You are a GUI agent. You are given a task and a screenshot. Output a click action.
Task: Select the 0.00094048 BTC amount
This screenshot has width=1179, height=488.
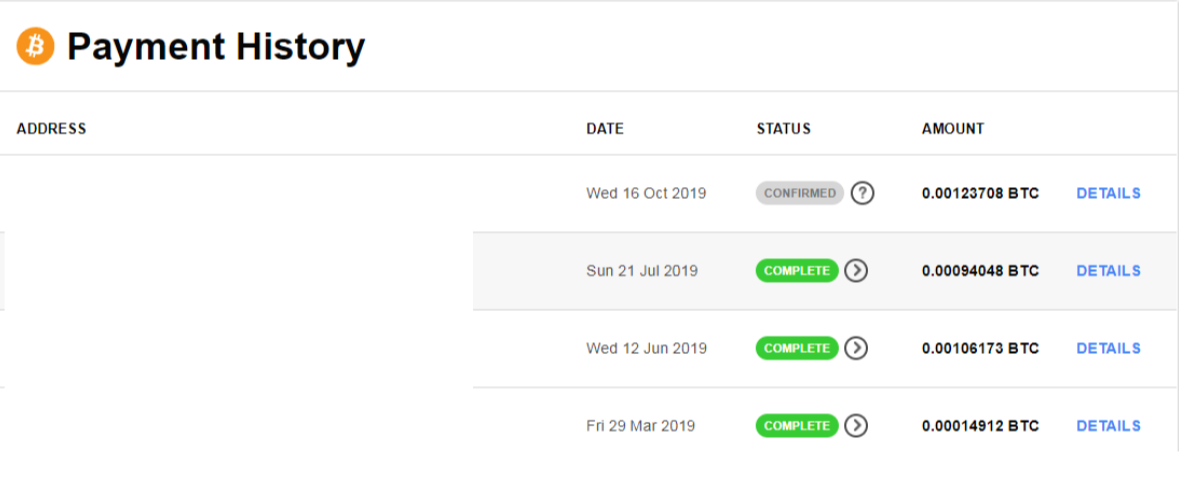pos(980,271)
